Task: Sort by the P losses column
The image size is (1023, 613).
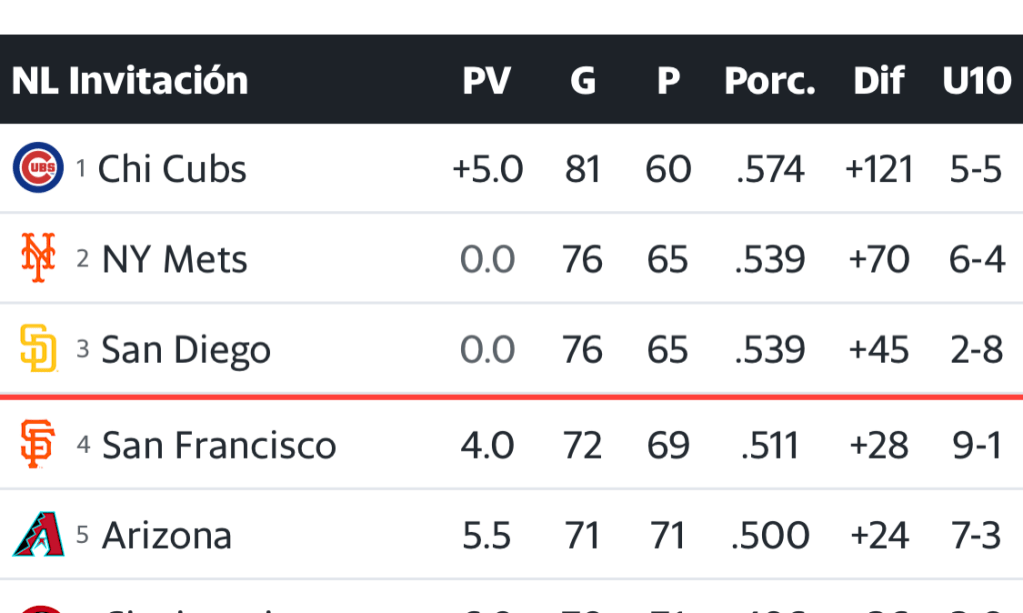Action: click(x=668, y=80)
